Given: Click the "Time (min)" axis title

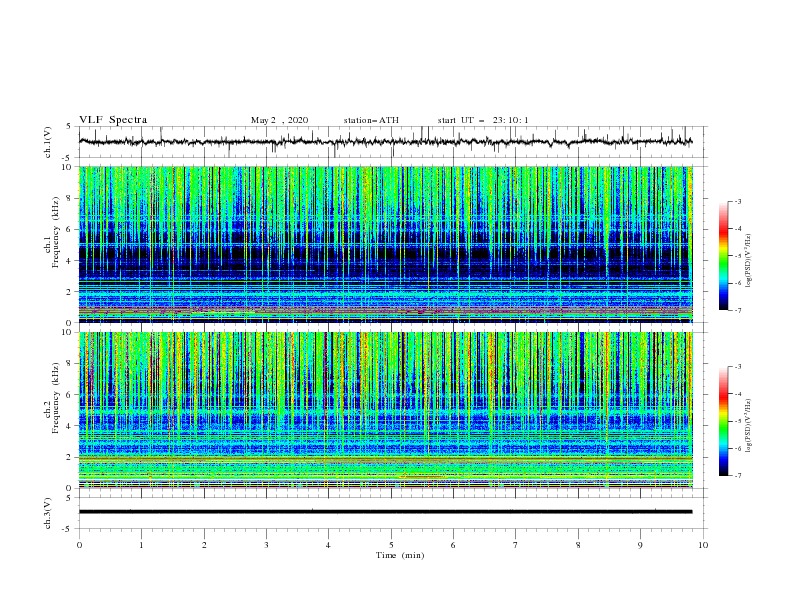Looking at the screenshot, I should [x=400, y=555].
